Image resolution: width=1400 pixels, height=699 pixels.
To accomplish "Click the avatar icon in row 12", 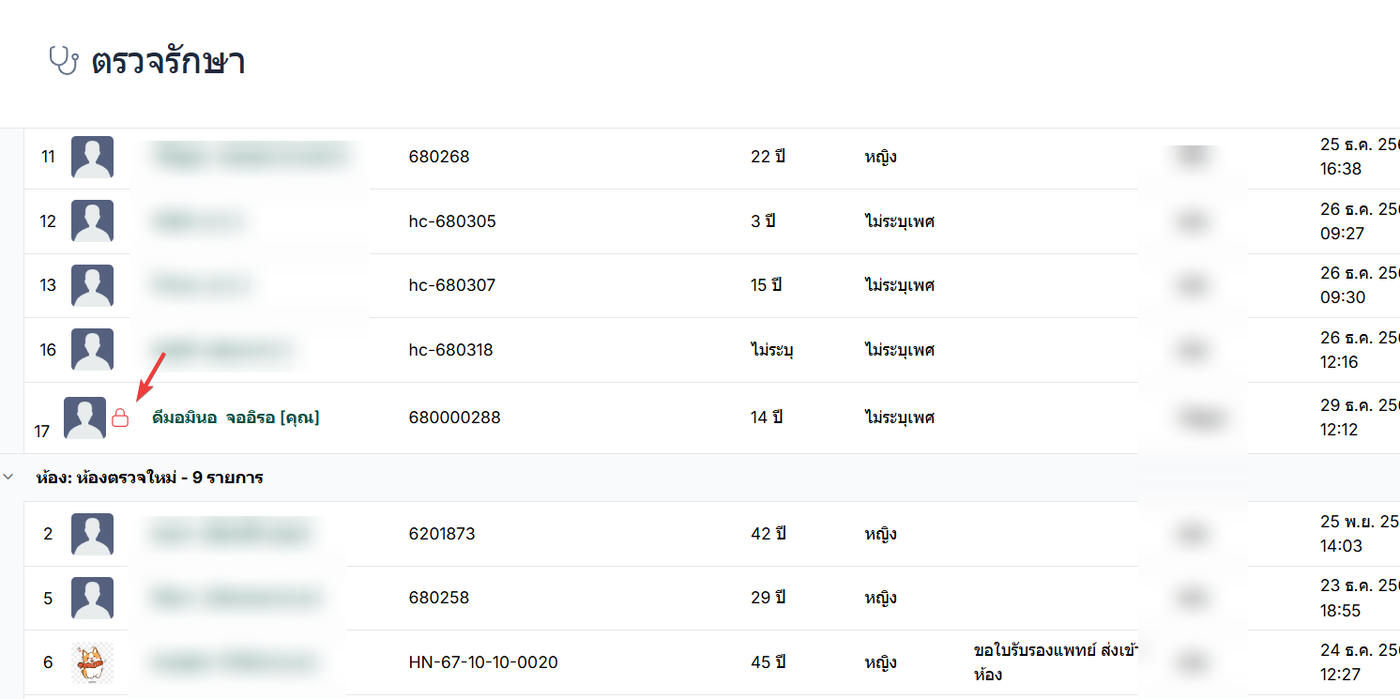I will (92, 221).
